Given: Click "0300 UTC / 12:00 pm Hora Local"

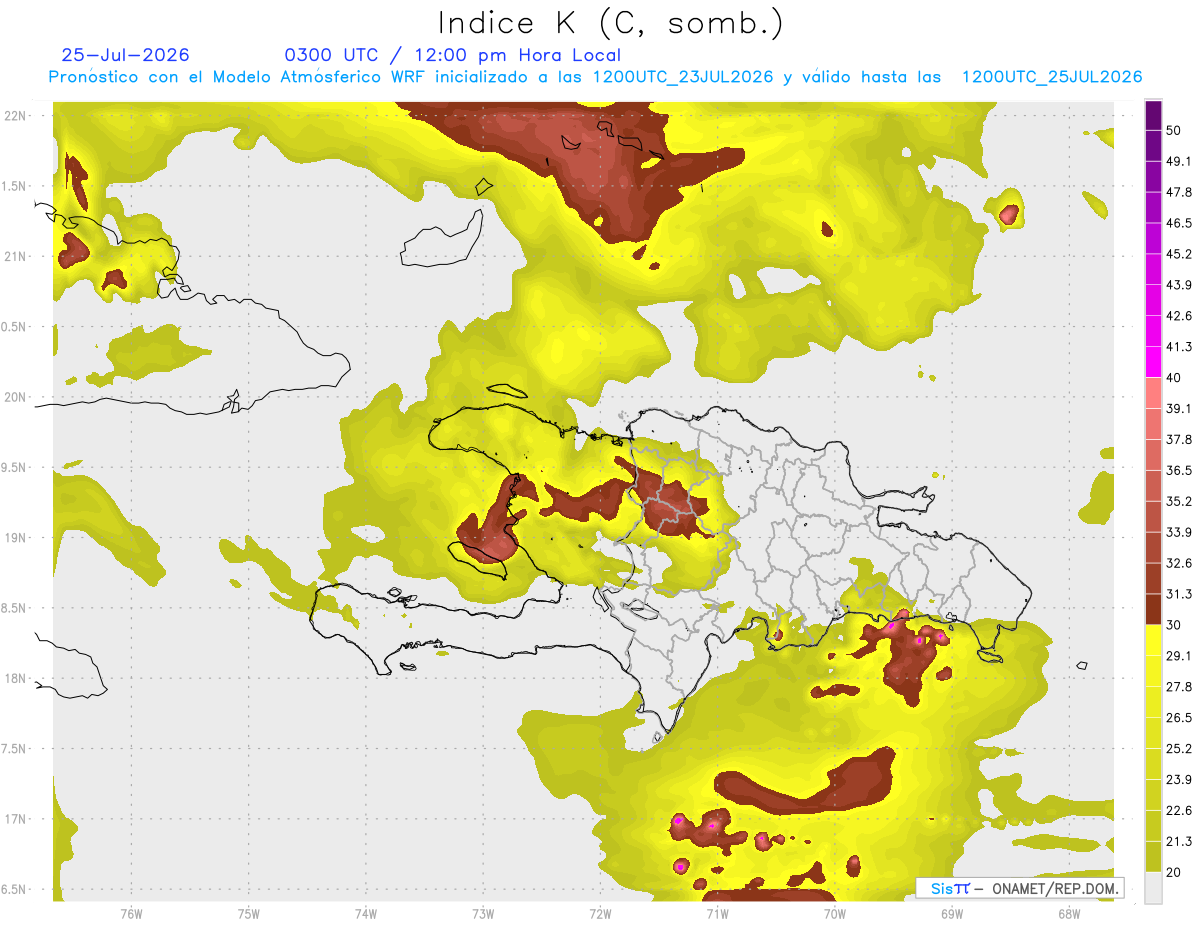Looking at the screenshot, I should click(453, 55).
